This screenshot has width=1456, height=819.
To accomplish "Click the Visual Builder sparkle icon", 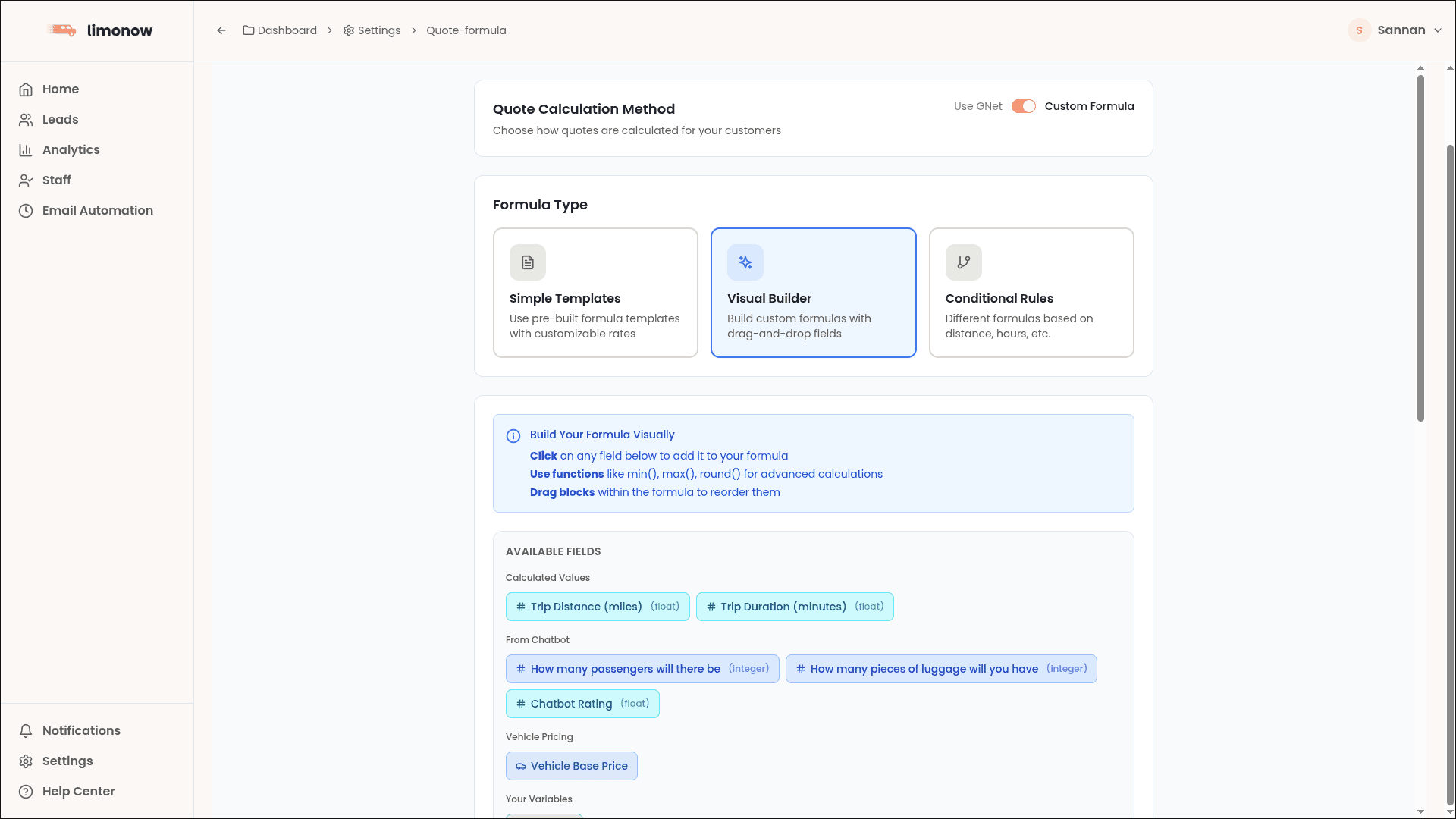I will coord(745,262).
